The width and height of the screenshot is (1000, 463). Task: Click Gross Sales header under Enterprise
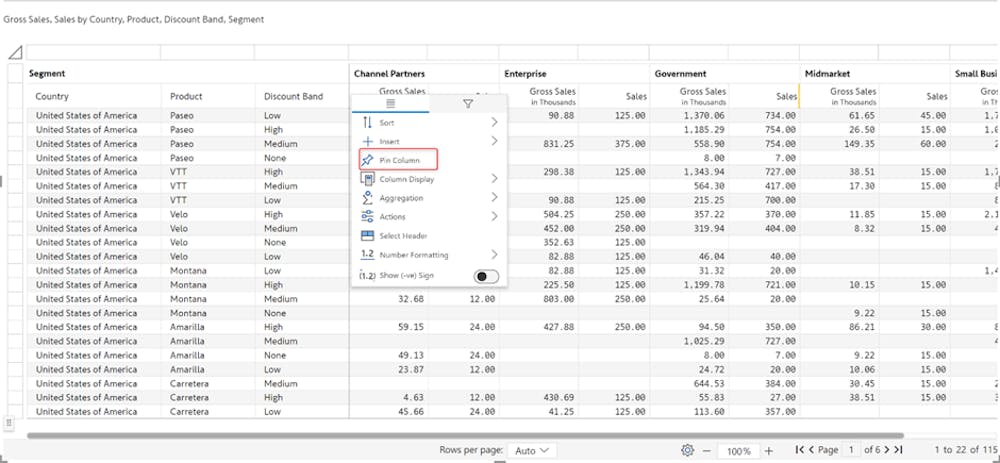pos(552,96)
